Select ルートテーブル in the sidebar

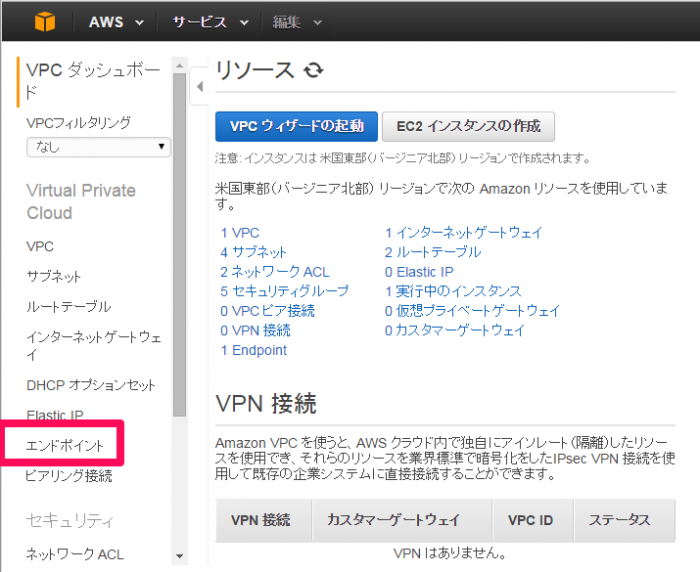69,306
